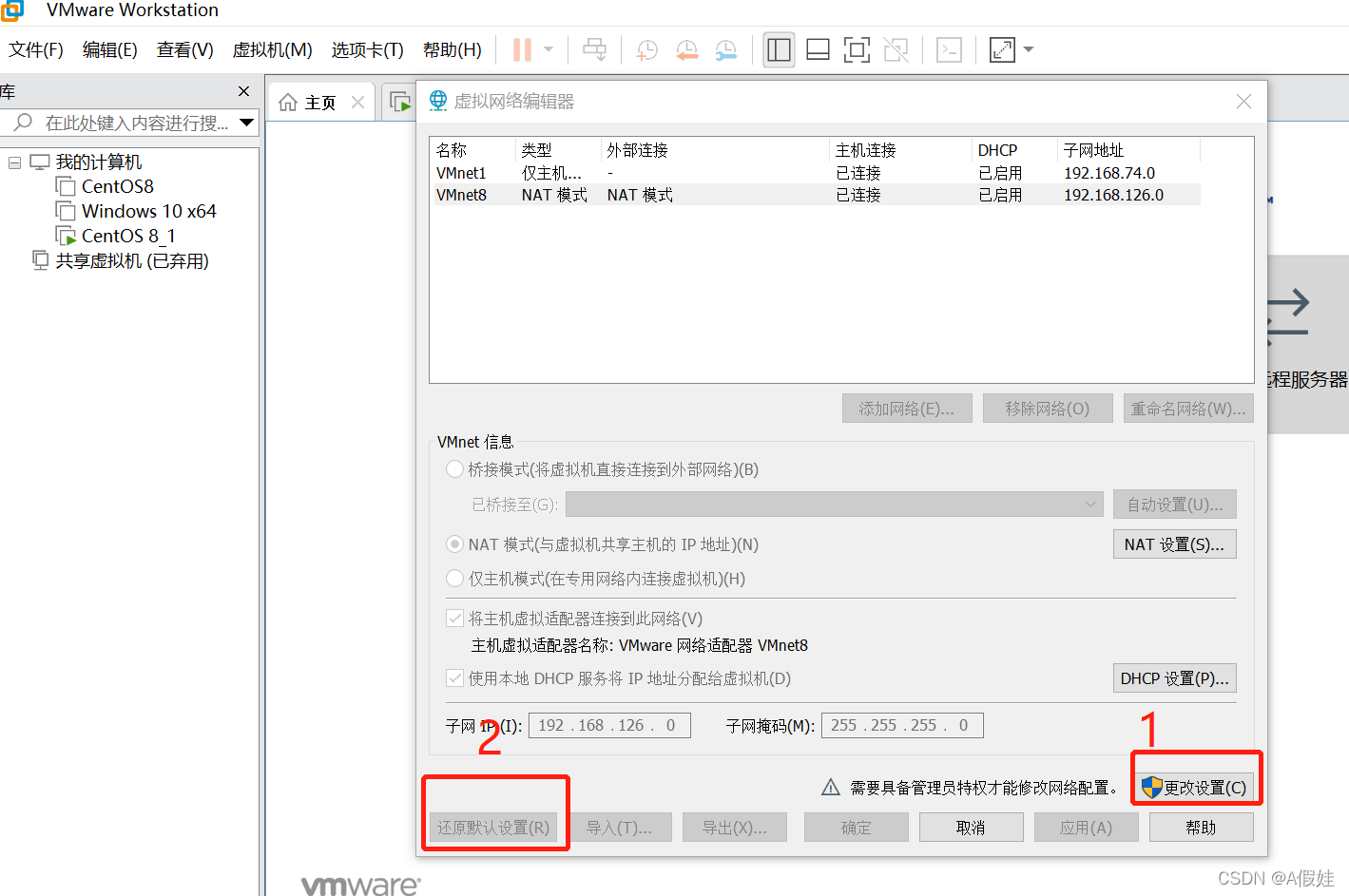The width and height of the screenshot is (1349, 896).
Task: Open the 选项卡(T) menu
Action: (x=368, y=49)
